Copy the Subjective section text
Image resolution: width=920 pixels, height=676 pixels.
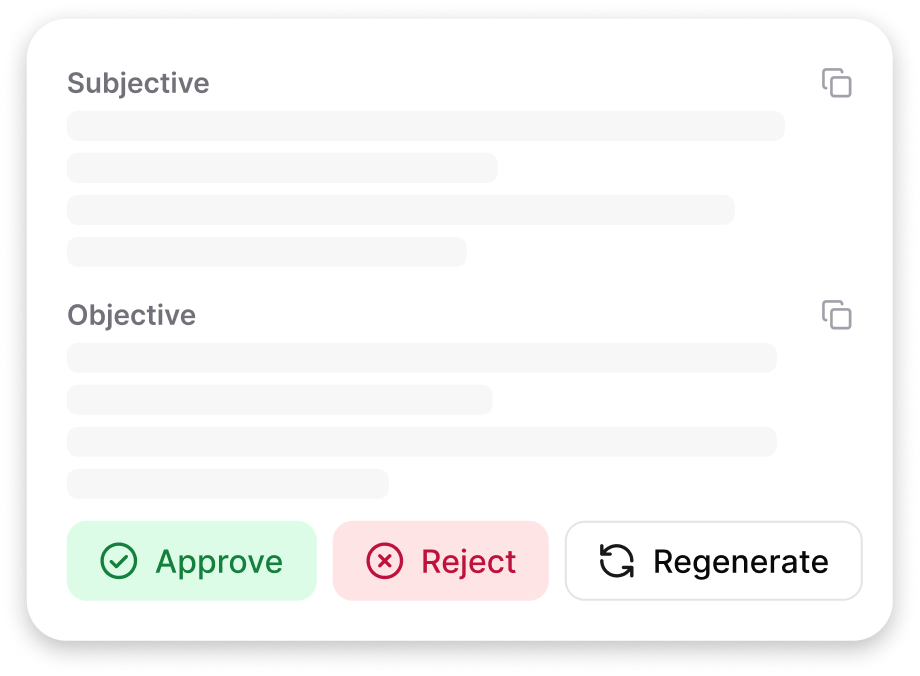pos(837,83)
